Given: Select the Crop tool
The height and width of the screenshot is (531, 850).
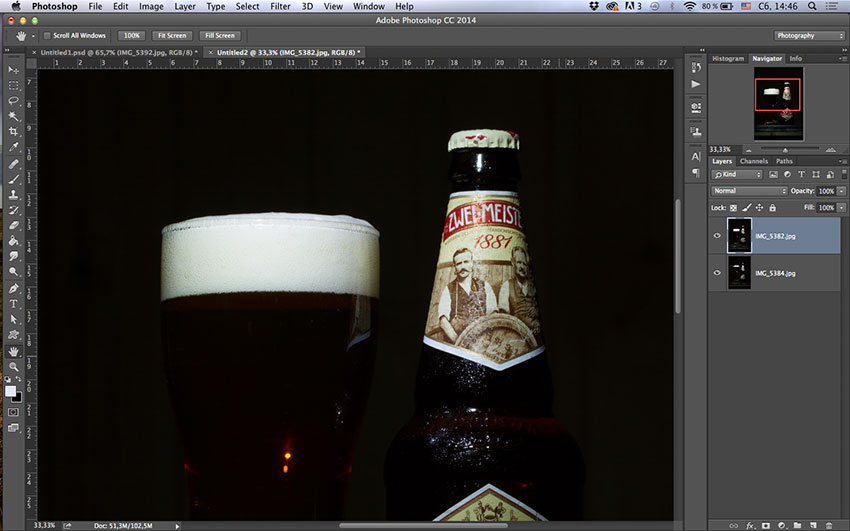Looking at the screenshot, I should coord(14,132).
